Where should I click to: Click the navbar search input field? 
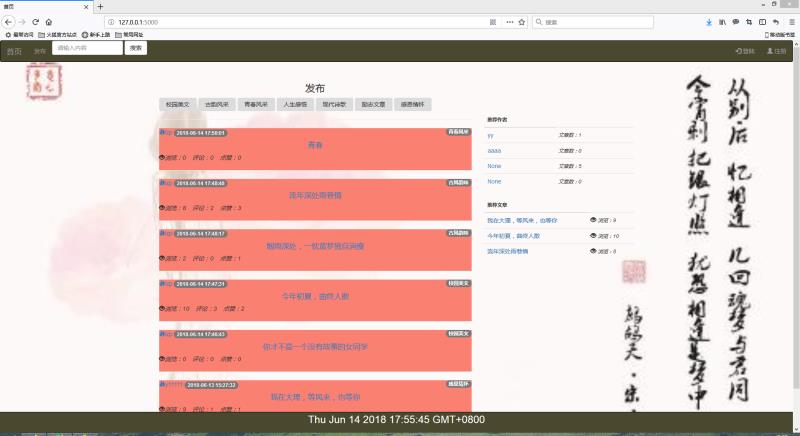click(87, 48)
